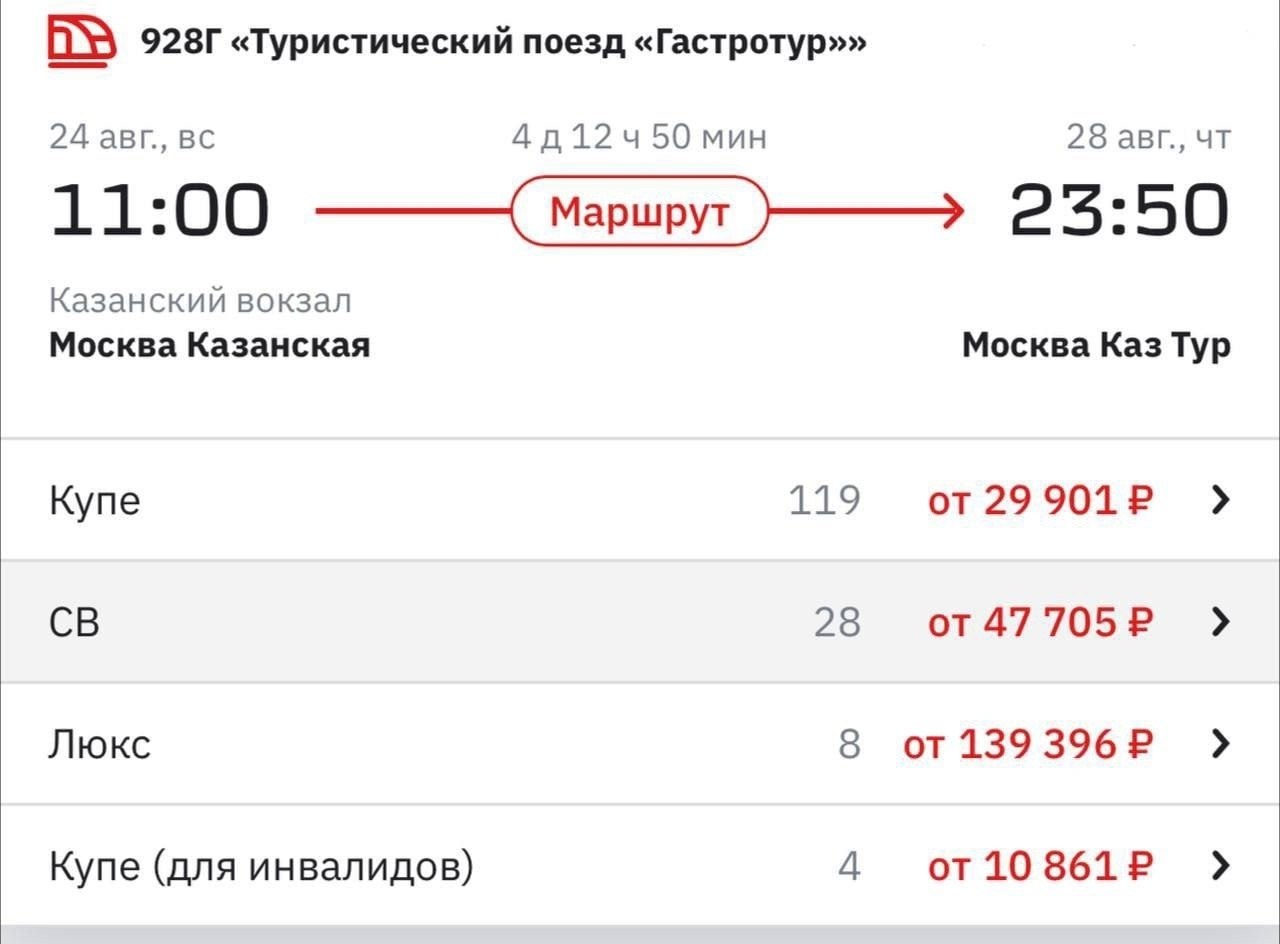This screenshot has width=1280, height=944.
Task: Click chevron next to Купе (для инвалидов)
Action: pyautogui.click(x=1219, y=865)
